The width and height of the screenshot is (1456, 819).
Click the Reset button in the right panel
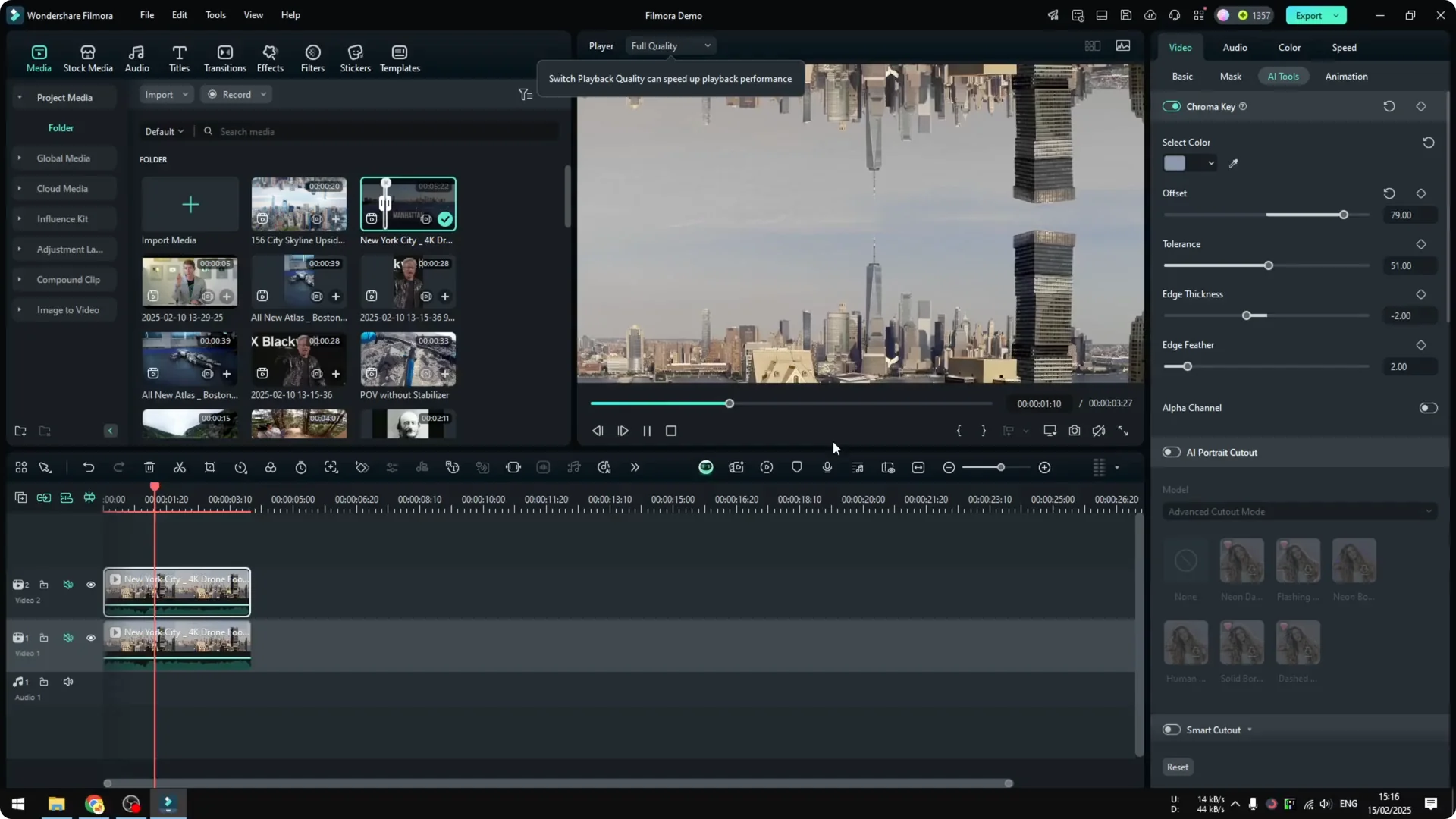(1177, 767)
